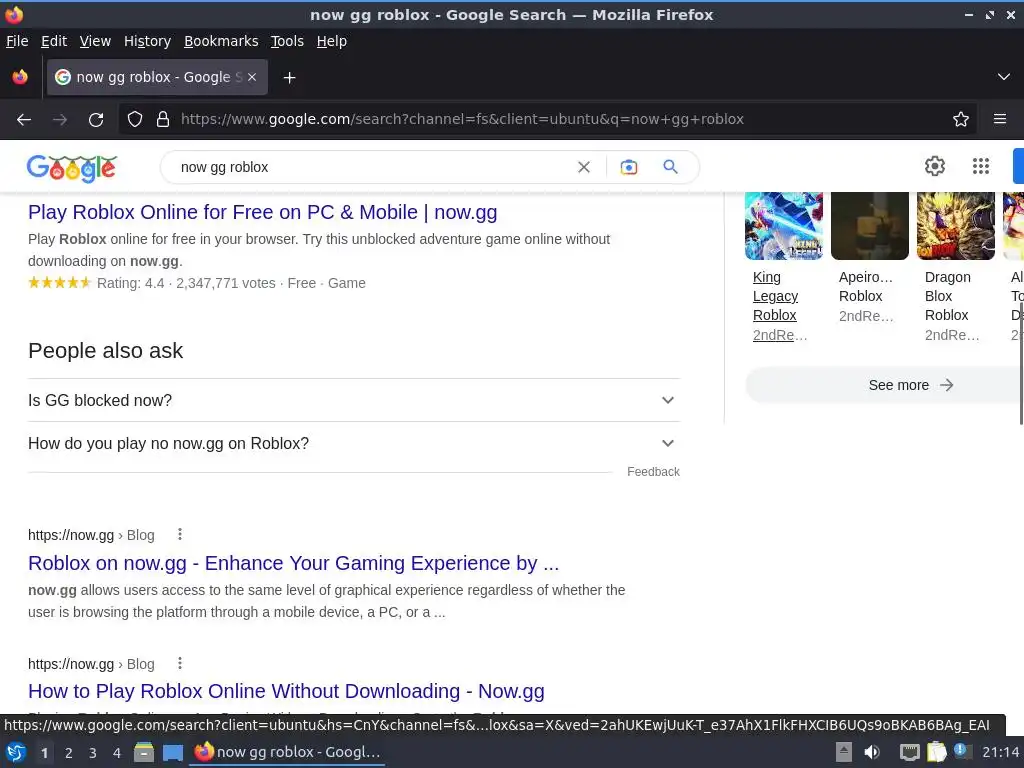Clear the Google search box with X
Viewport: 1024px width, 768px height.
click(584, 167)
